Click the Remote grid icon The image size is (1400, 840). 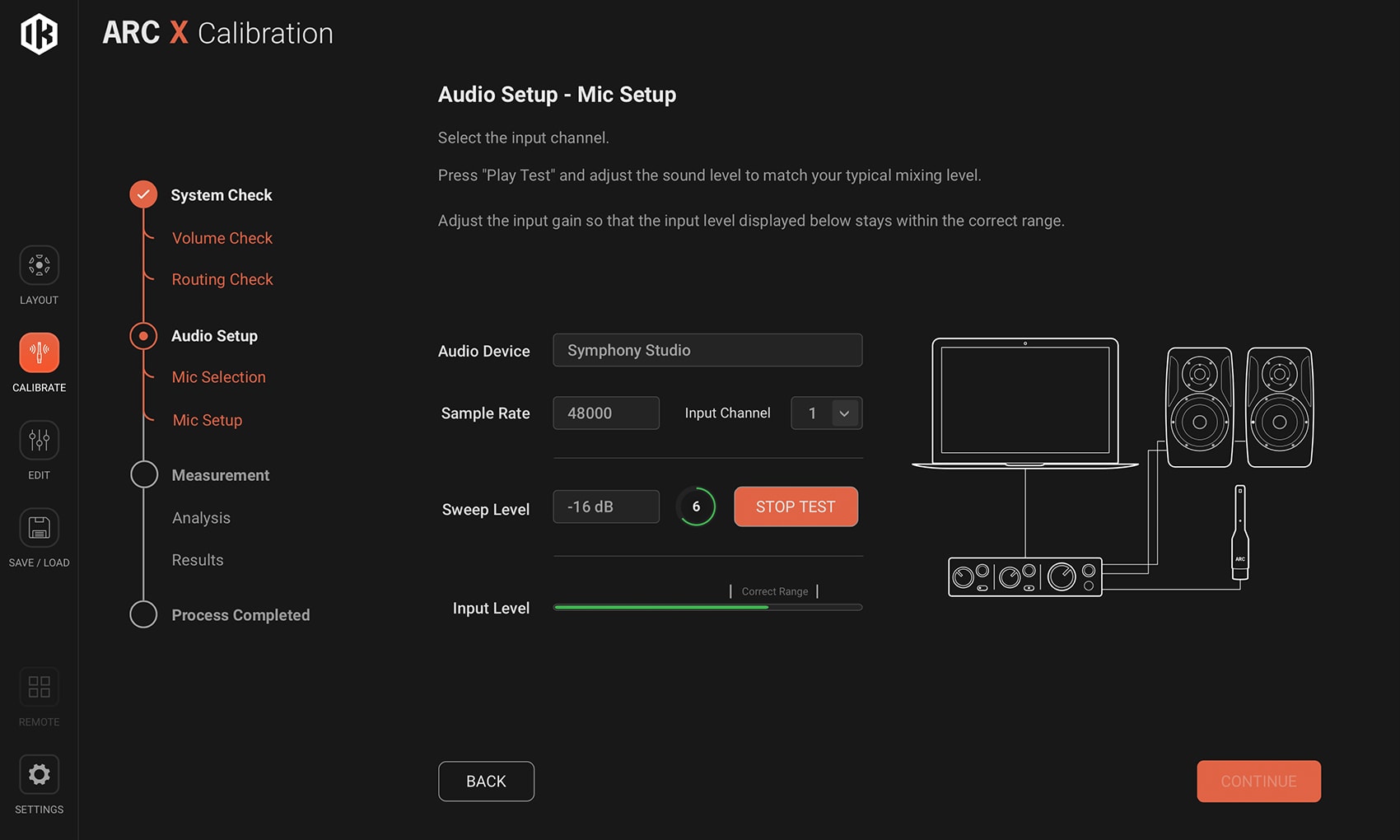tap(39, 687)
